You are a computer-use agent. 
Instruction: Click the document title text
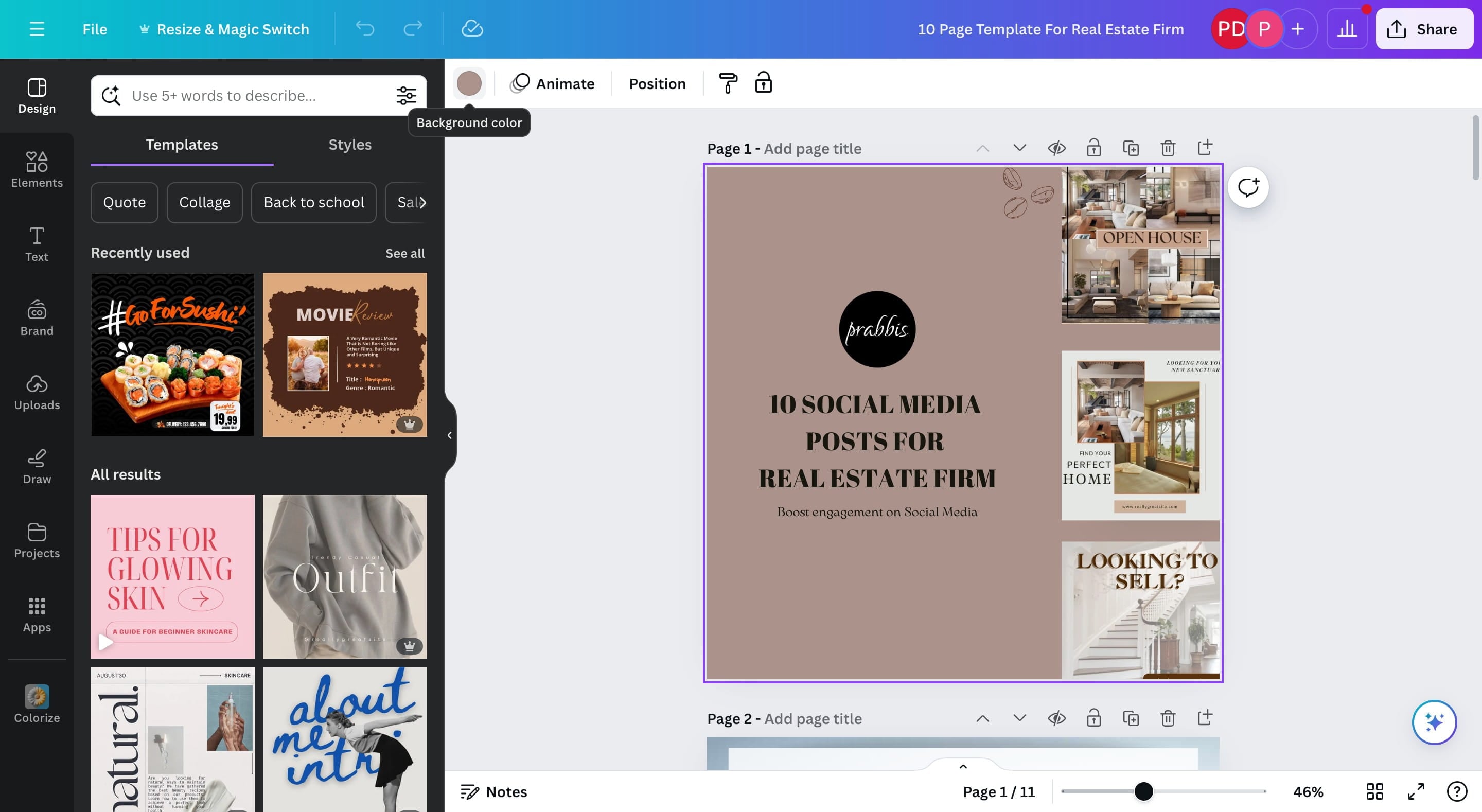(1050, 29)
